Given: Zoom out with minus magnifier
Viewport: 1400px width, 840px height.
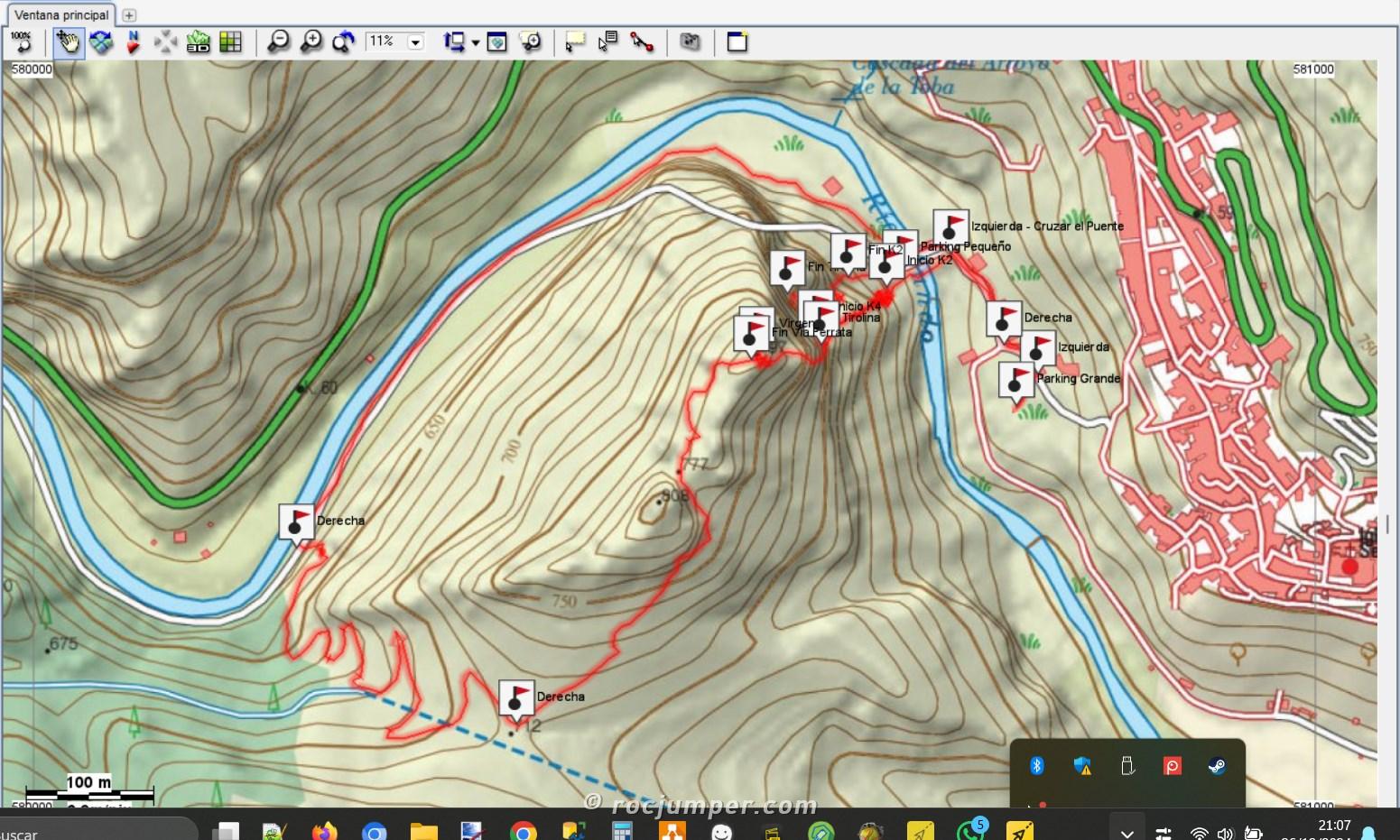Looking at the screenshot, I should [278, 42].
